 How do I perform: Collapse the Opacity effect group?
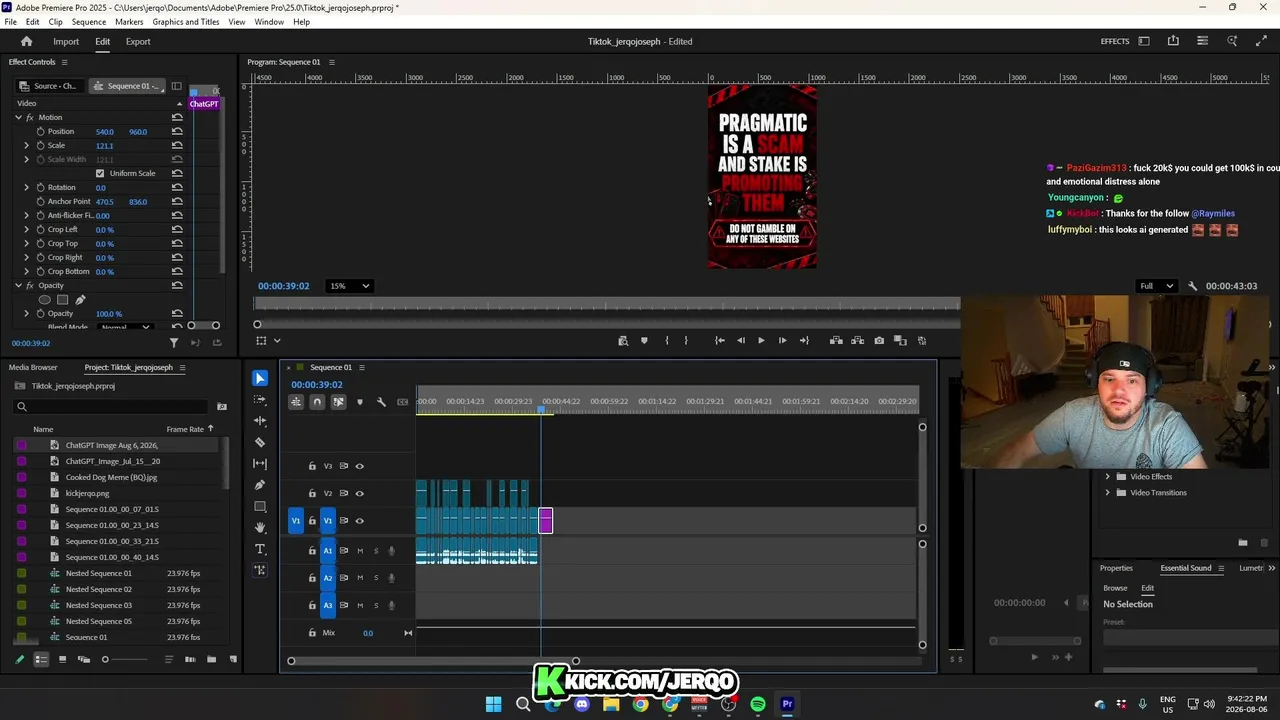[x=18, y=286]
